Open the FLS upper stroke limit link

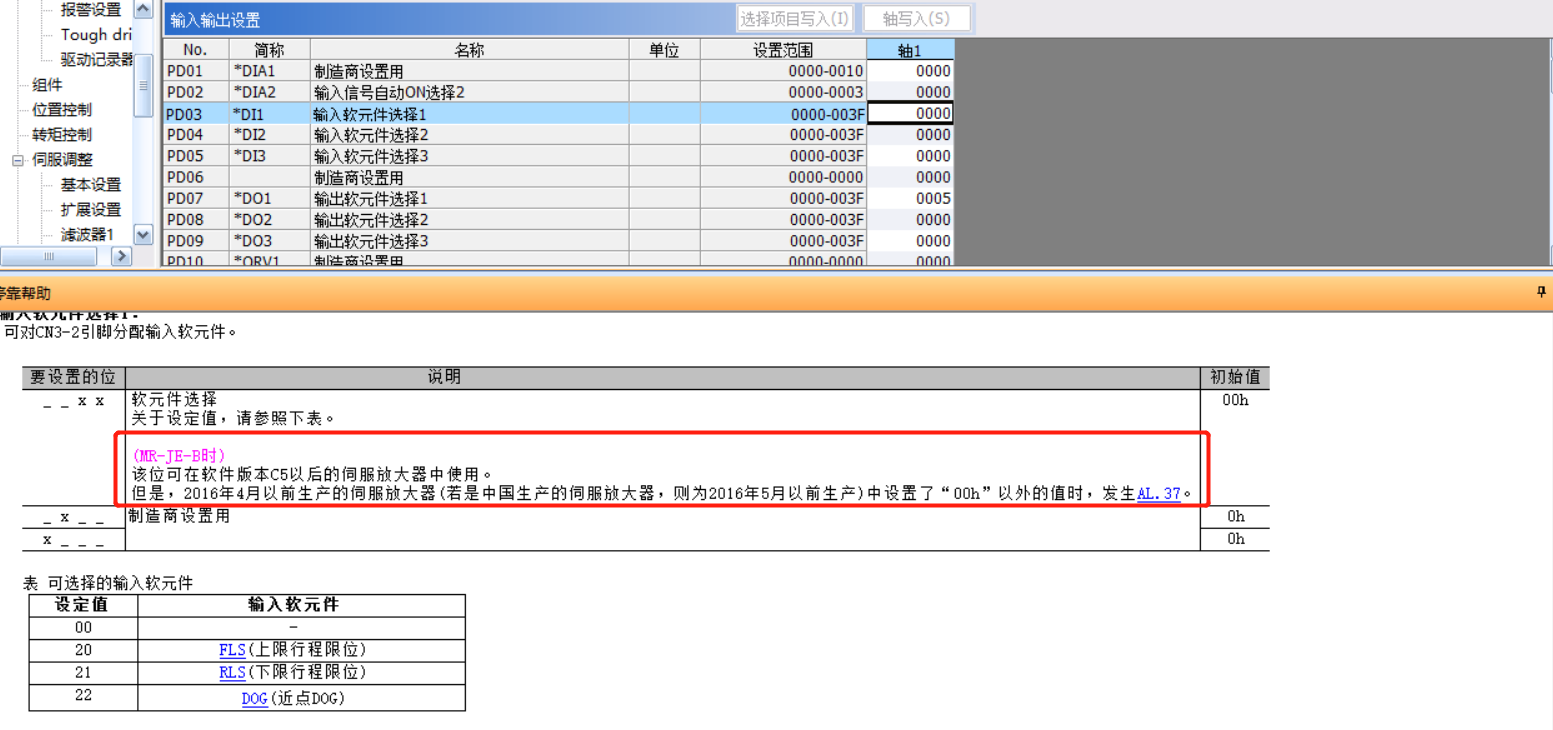[232, 650]
